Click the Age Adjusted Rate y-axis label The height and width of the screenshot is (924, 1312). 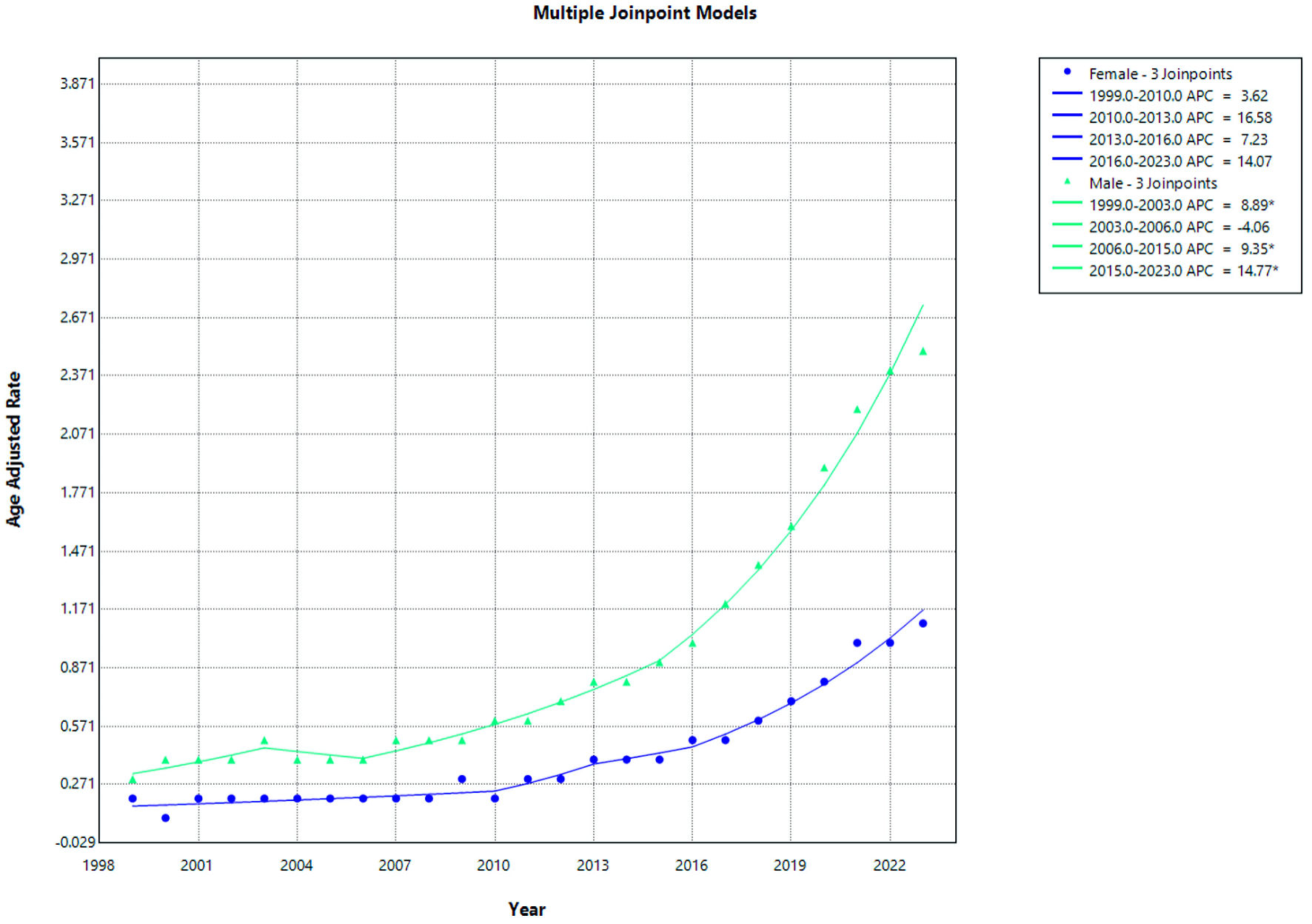point(14,449)
